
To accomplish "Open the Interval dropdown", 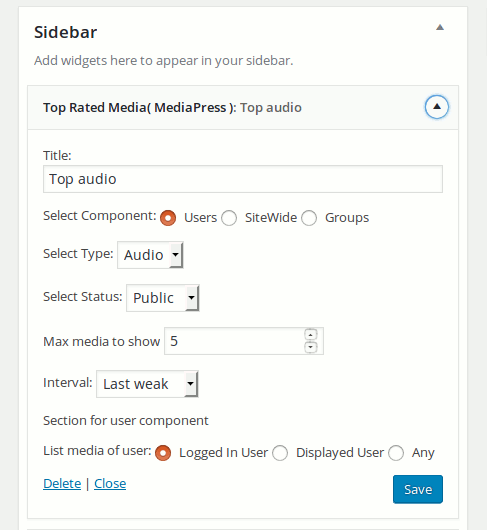I will [x=147, y=384].
